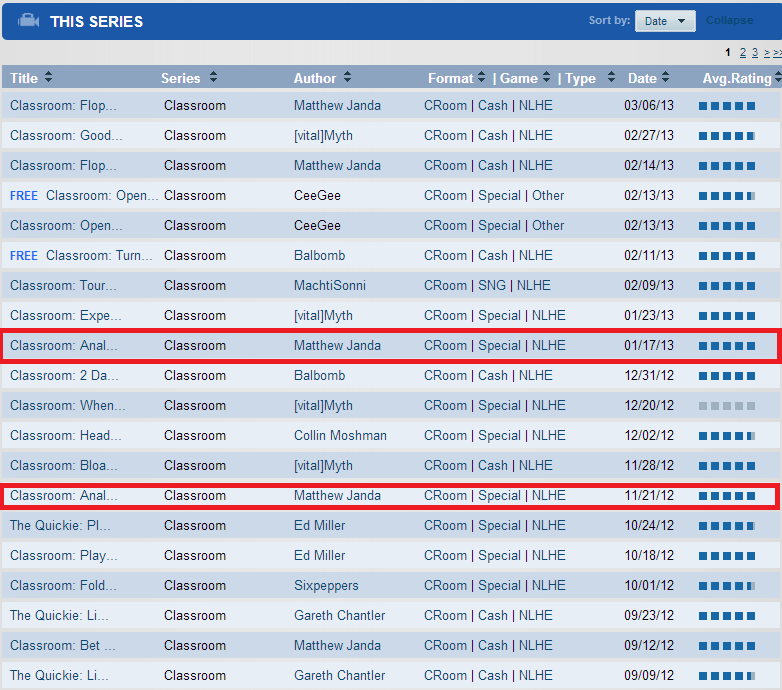
Task: Click author Gareth Chantler in 09/23/12 row
Action: pos(339,615)
